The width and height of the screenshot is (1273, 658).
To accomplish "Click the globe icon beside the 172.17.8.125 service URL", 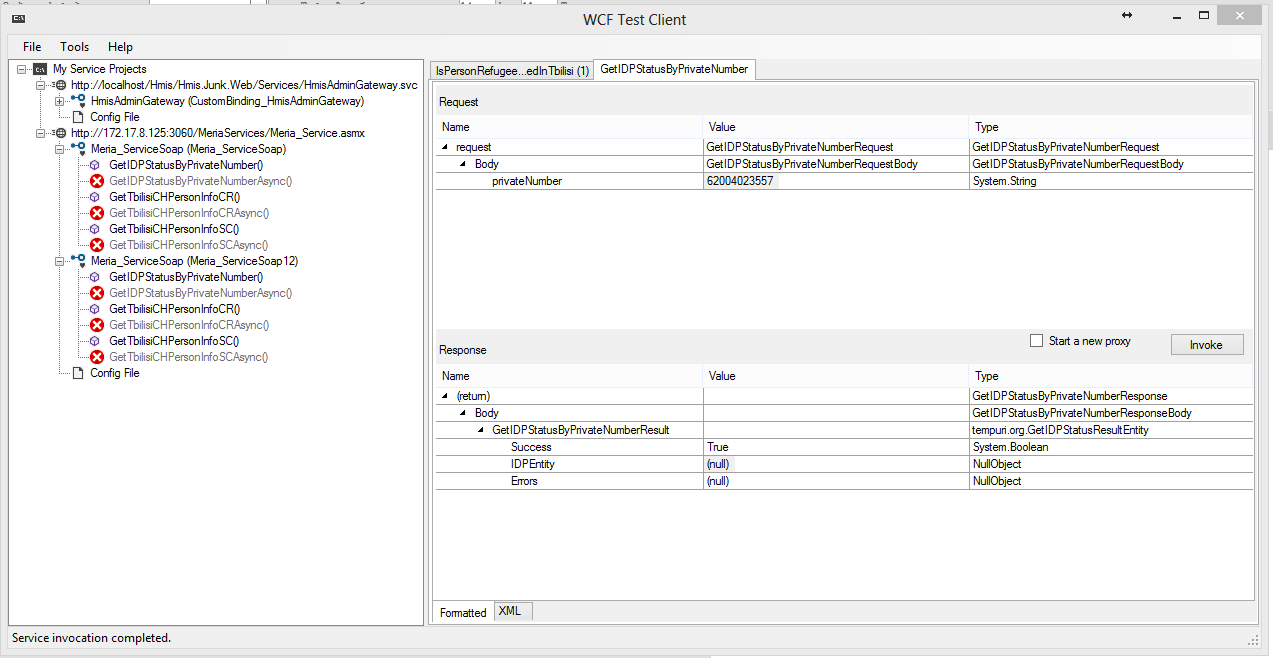I will point(61,133).
